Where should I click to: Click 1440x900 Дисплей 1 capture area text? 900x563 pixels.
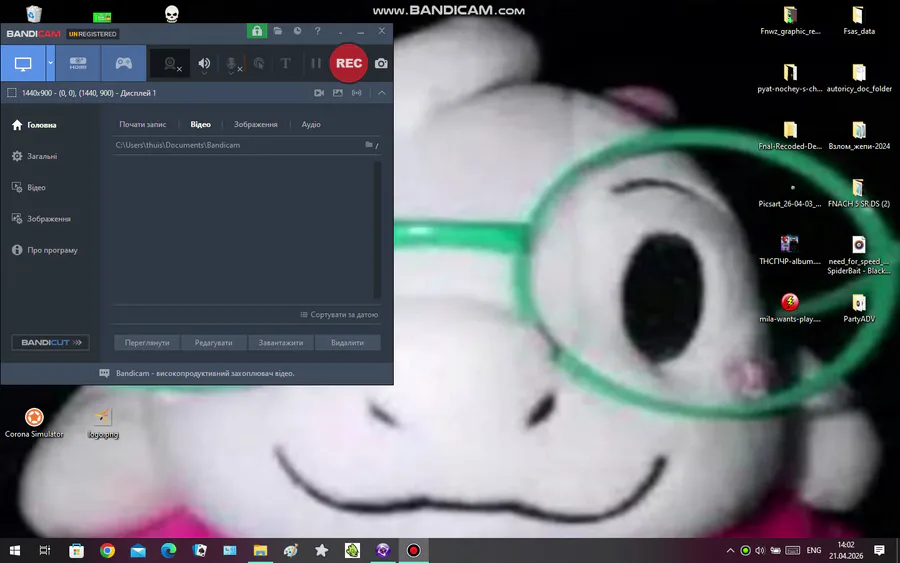click(x=89, y=93)
